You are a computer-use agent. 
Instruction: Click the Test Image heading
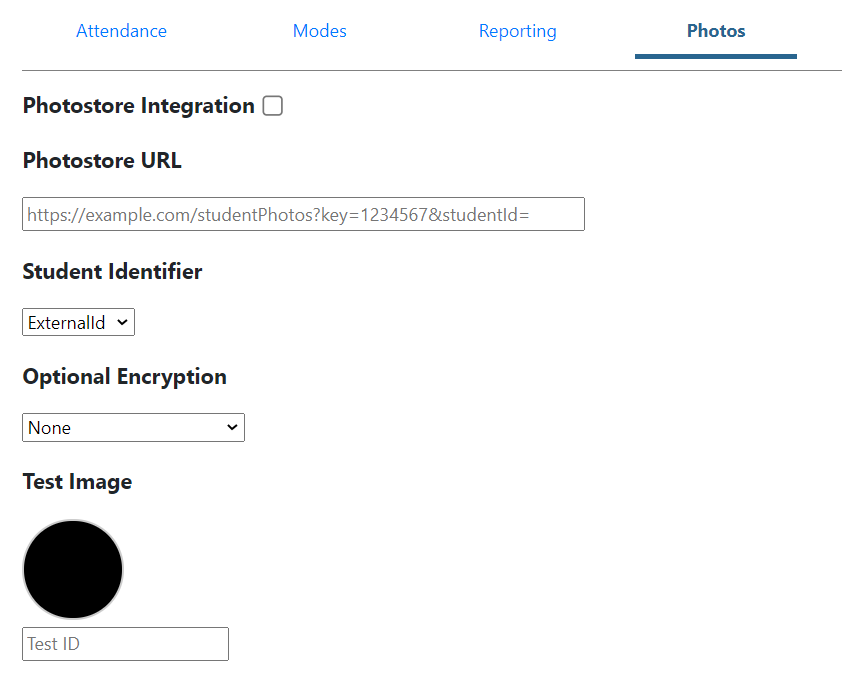(x=77, y=482)
